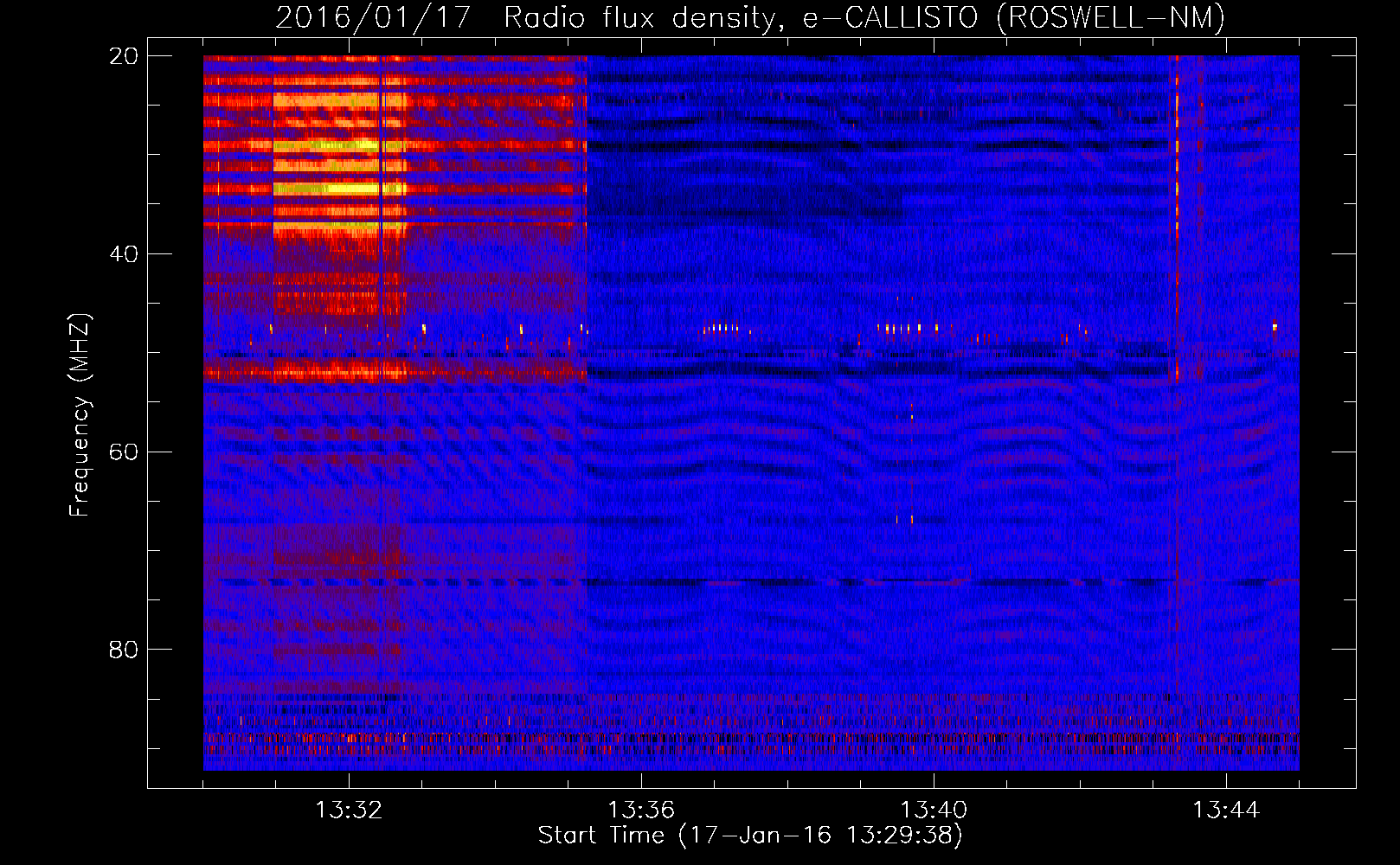Click the plot title 'Radio flux density, e-CALLISTO (ROSWELL-NM)'
1400x865 pixels.
(x=864, y=17)
